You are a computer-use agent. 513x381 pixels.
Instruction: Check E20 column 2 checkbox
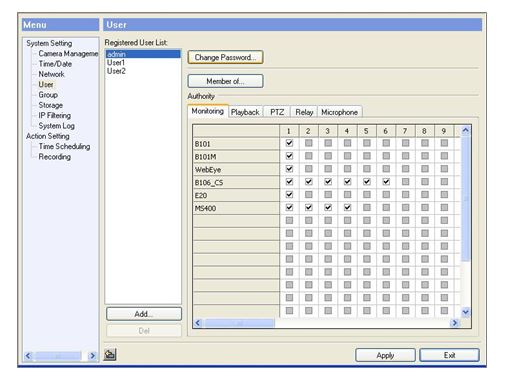tap(309, 195)
